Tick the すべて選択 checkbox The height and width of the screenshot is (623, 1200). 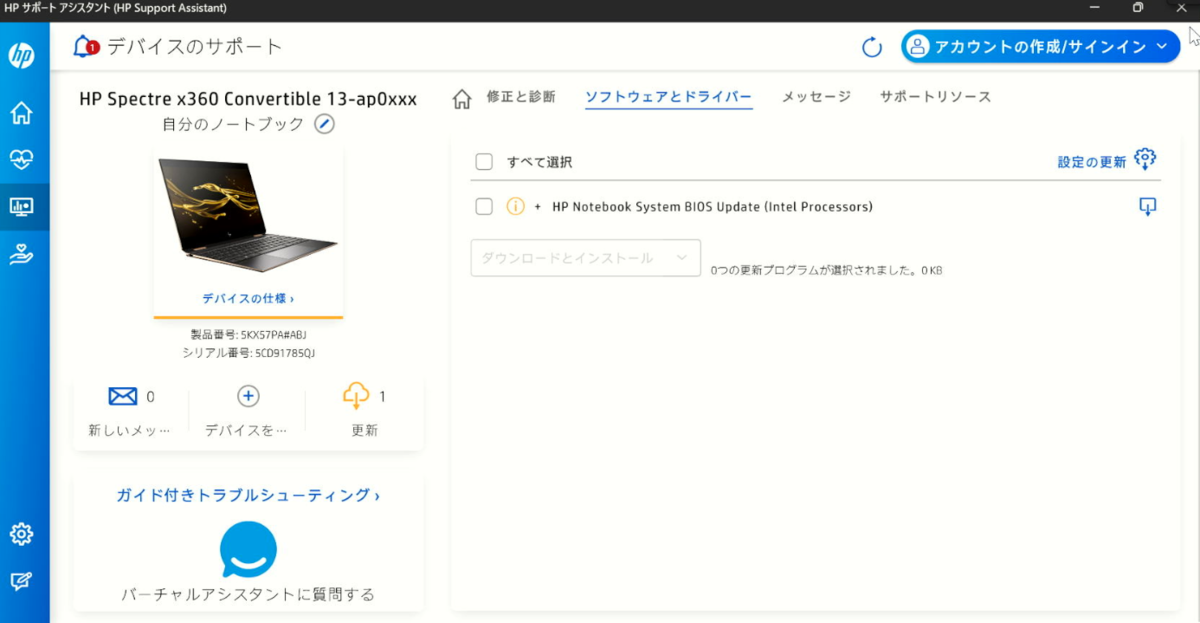(484, 162)
